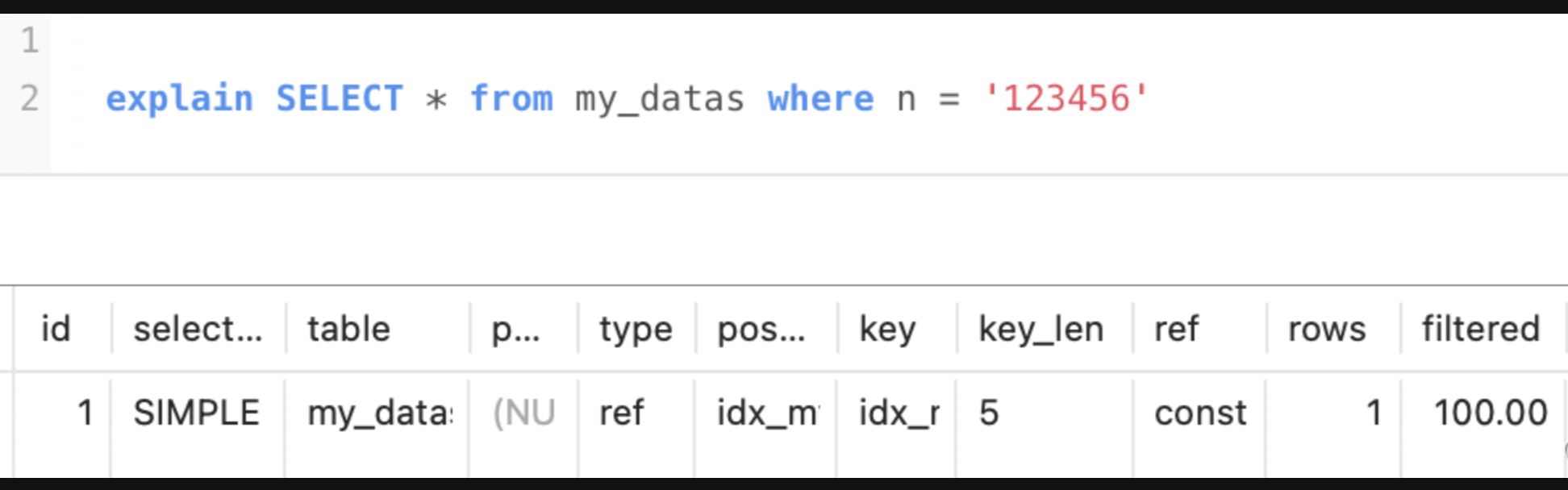
Task: Click line number 2 in the editor gutter
Action: pyautogui.click(x=30, y=98)
